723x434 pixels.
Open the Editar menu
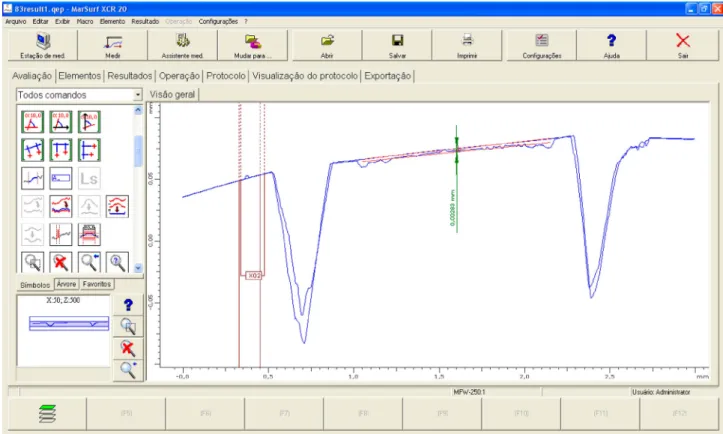[41, 21]
